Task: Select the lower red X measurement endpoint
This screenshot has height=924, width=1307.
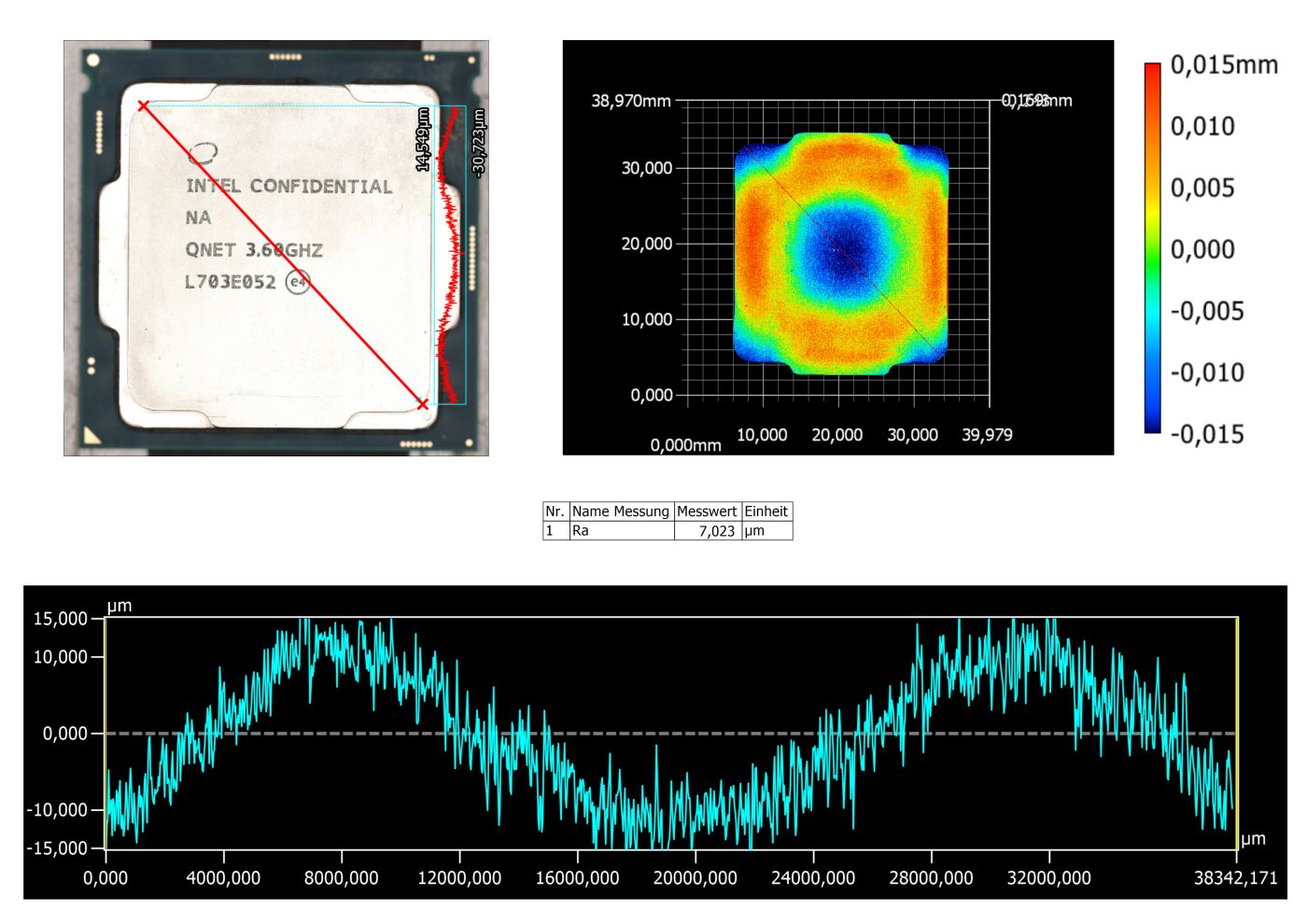Action: coord(422,405)
